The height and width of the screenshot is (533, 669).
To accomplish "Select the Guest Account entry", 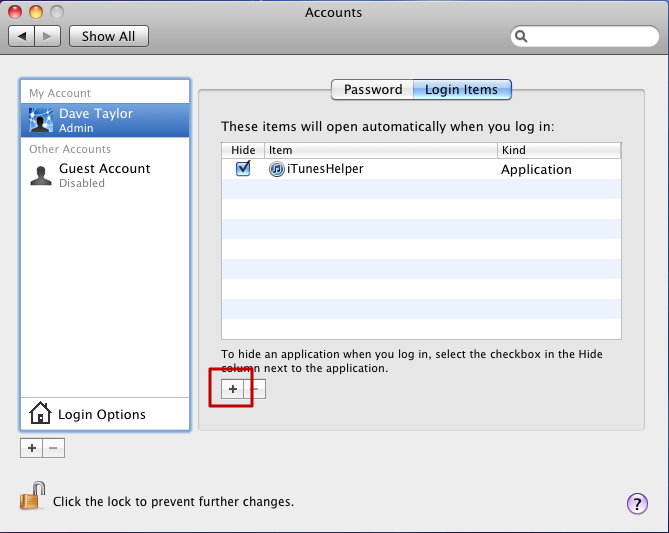I will coord(105,175).
